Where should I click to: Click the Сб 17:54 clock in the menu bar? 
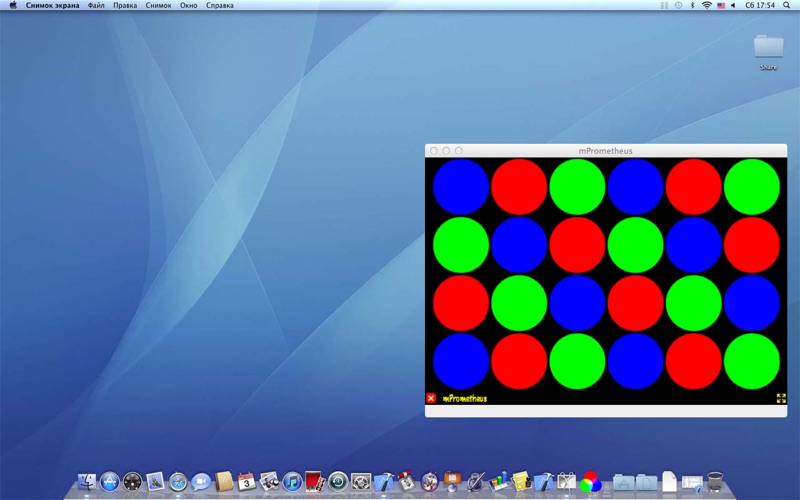point(760,5)
